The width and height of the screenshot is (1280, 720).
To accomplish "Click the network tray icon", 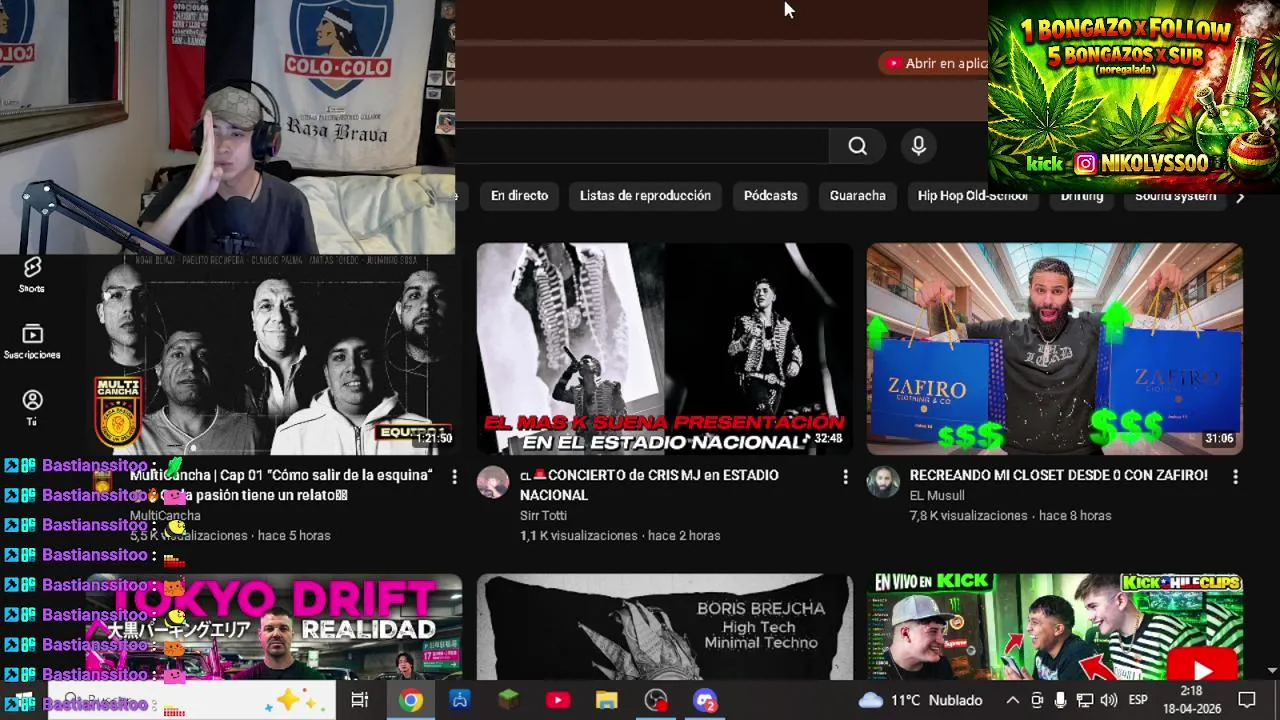I will (1084, 700).
